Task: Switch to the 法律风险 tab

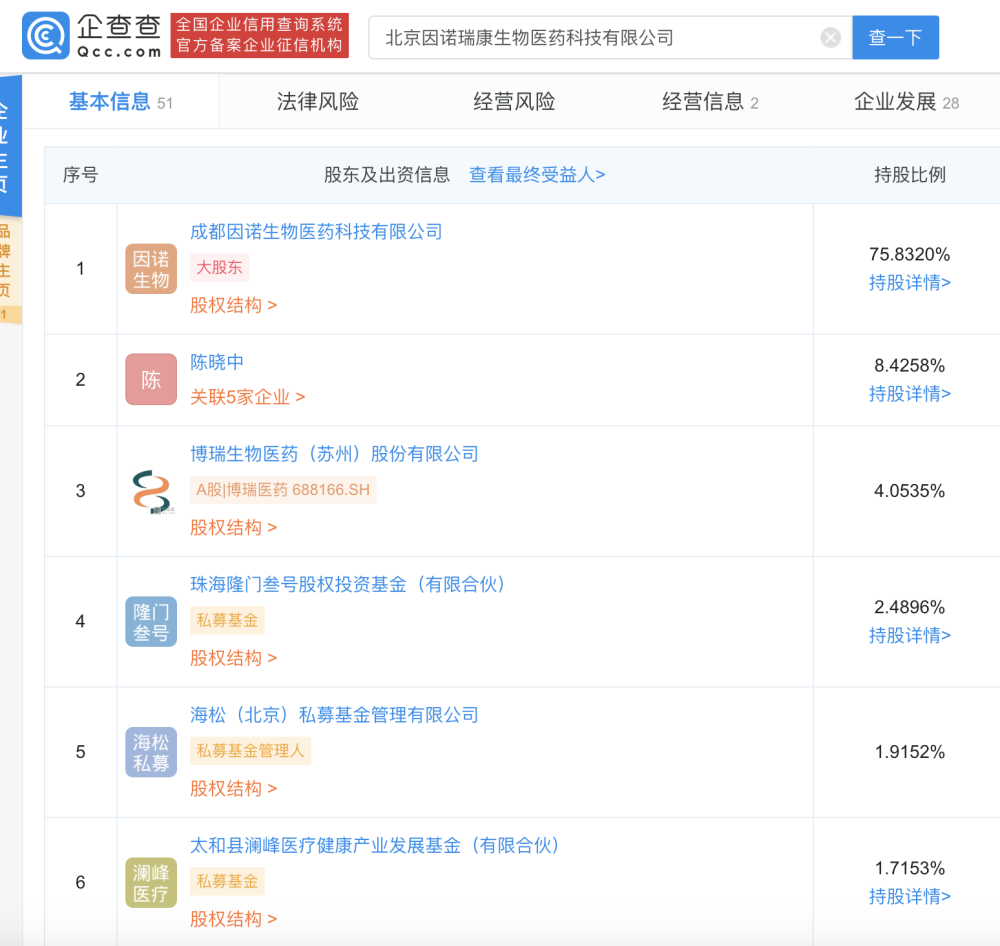Action: pos(318,101)
